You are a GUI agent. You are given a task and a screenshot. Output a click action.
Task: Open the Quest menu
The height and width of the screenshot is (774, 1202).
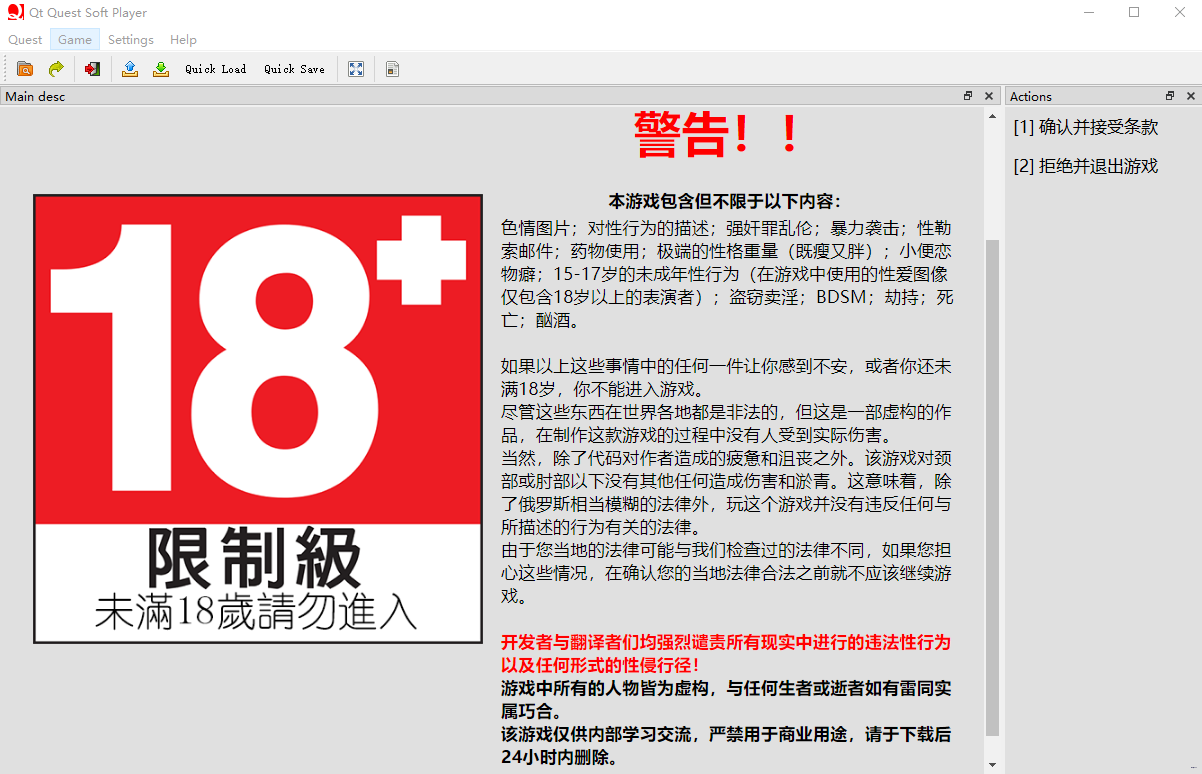tap(25, 40)
